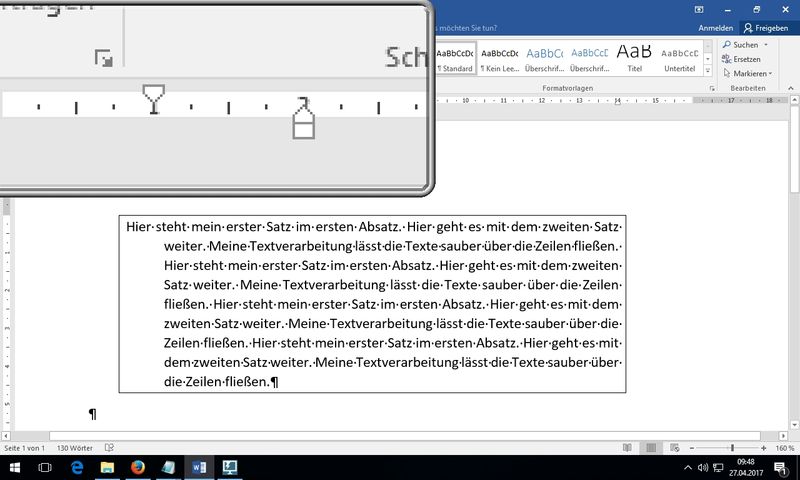Screen dimensions: 800x480
Task: Switch to read mode view
Action: (x=627, y=447)
